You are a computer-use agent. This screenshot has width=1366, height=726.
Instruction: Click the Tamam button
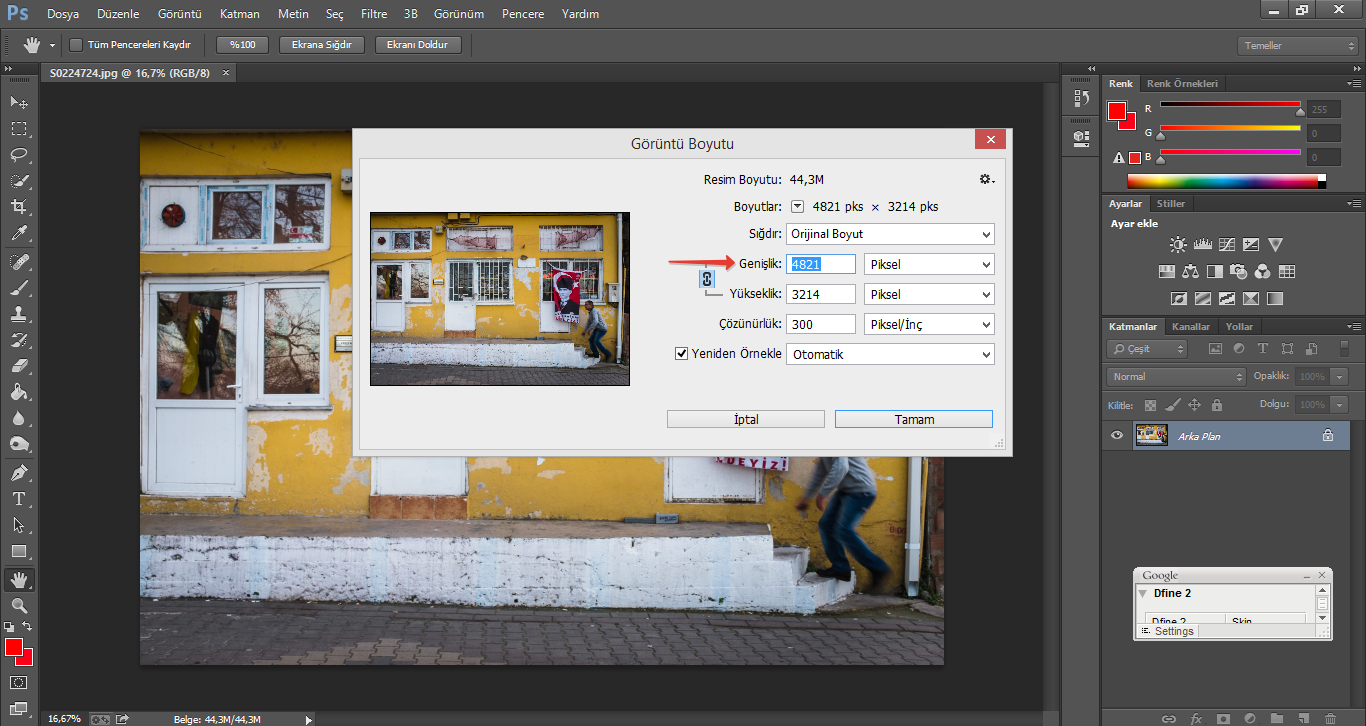click(913, 419)
